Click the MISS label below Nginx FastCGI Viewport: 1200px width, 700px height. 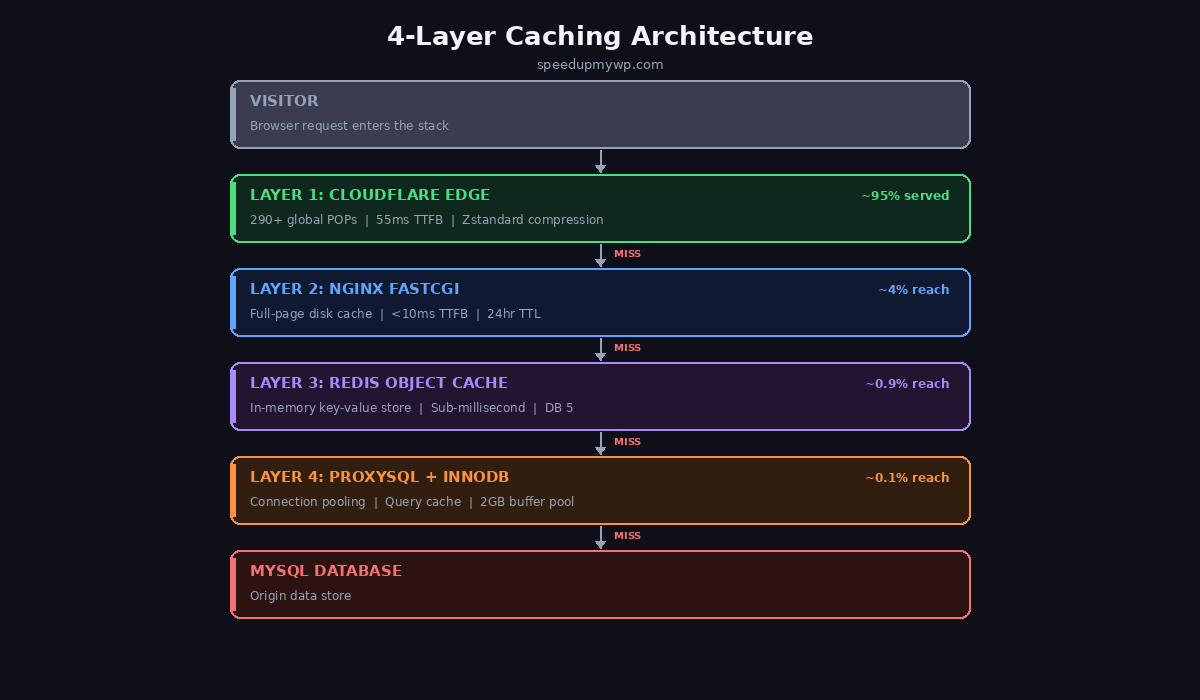coord(628,347)
